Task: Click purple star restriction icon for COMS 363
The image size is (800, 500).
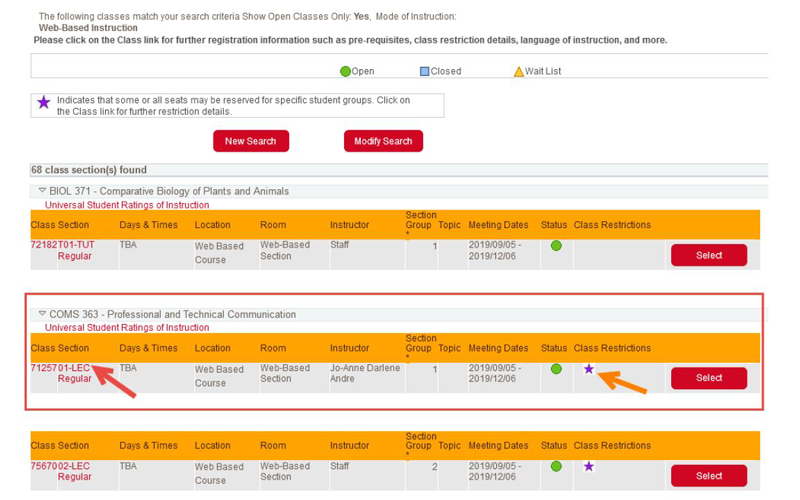Action: pos(589,369)
